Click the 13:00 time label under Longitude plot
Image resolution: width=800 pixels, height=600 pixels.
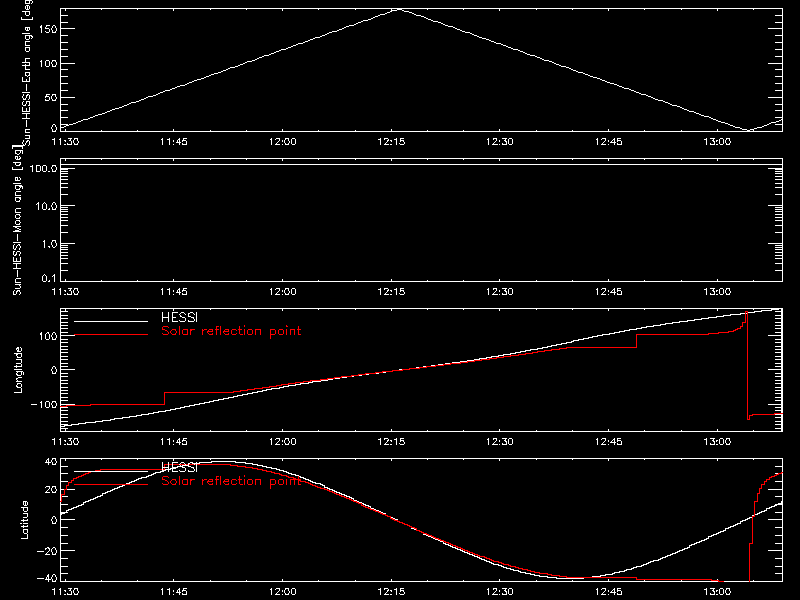click(x=717, y=441)
